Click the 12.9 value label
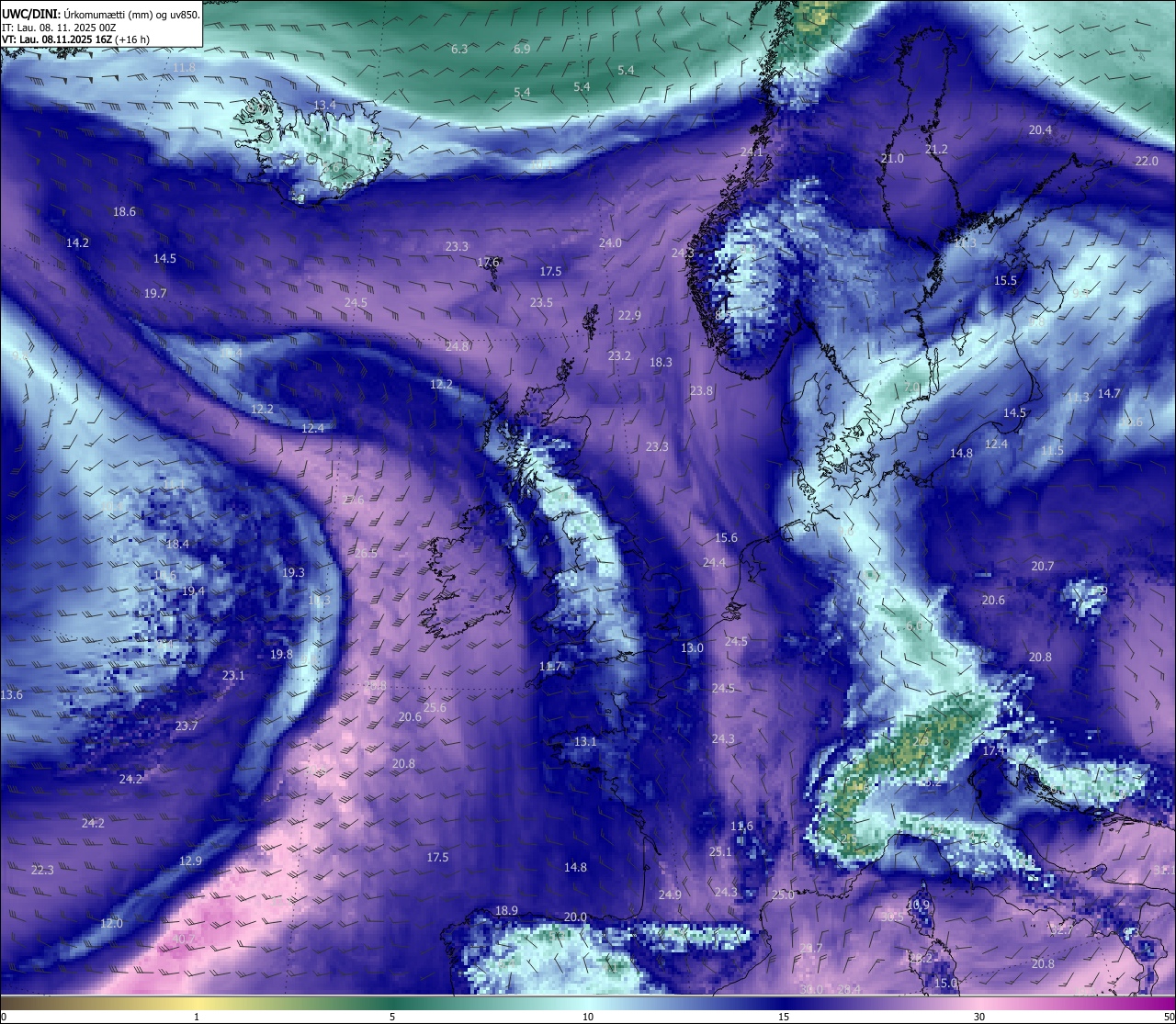Viewport: 1176px width, 1024px height. tap(190, 861)
